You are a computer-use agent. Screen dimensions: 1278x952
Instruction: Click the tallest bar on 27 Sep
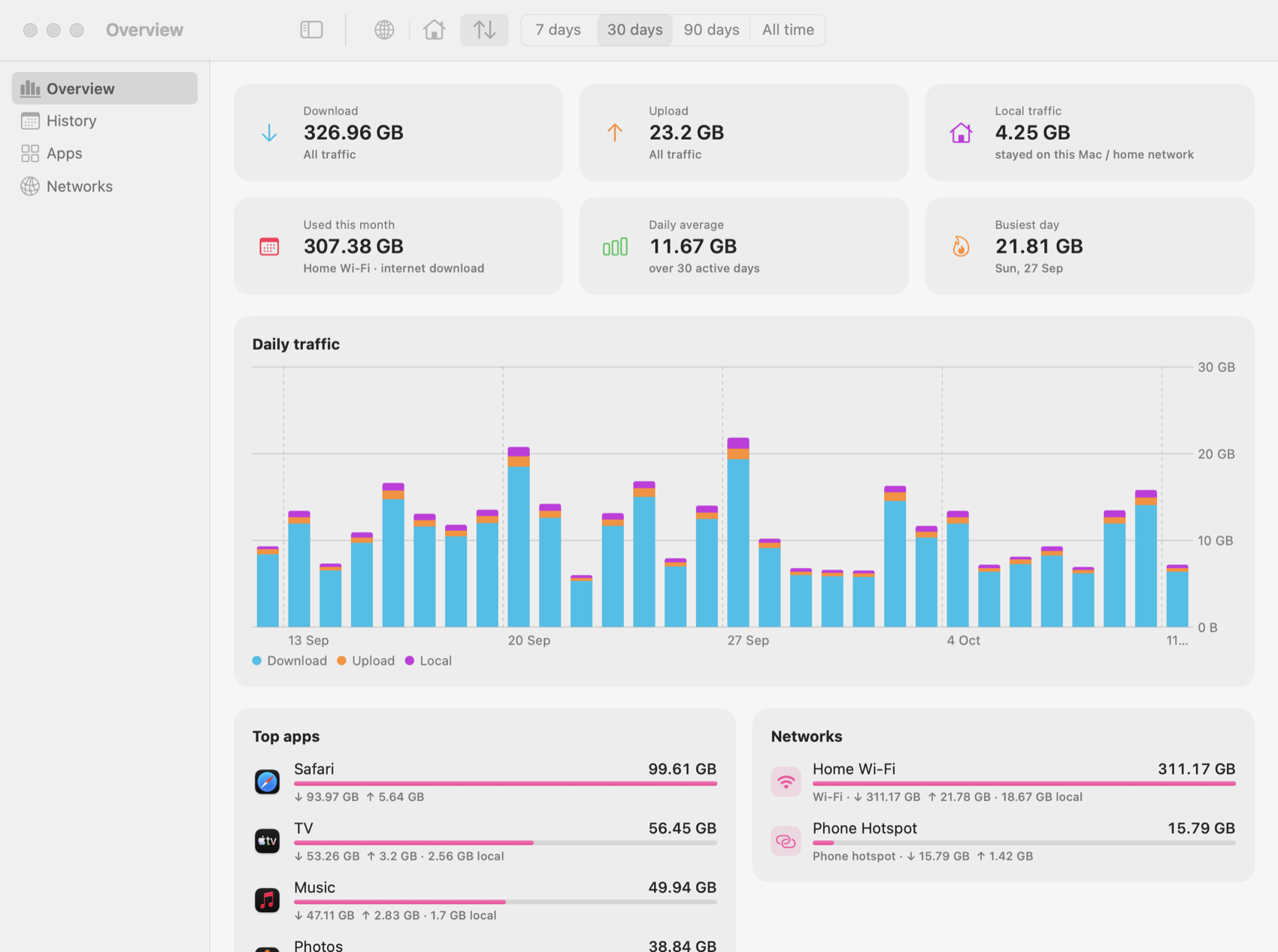(738, 532)
